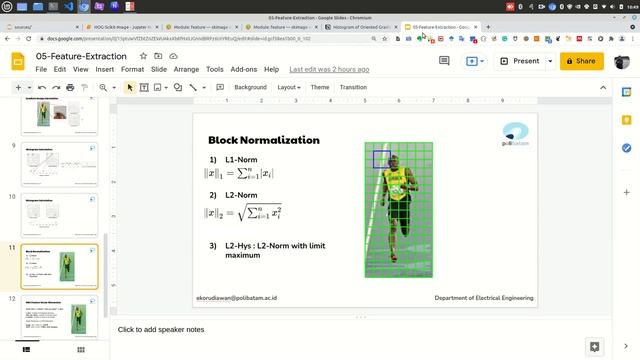
Task: Insert a shape
Action: click(x=178, y=87)
